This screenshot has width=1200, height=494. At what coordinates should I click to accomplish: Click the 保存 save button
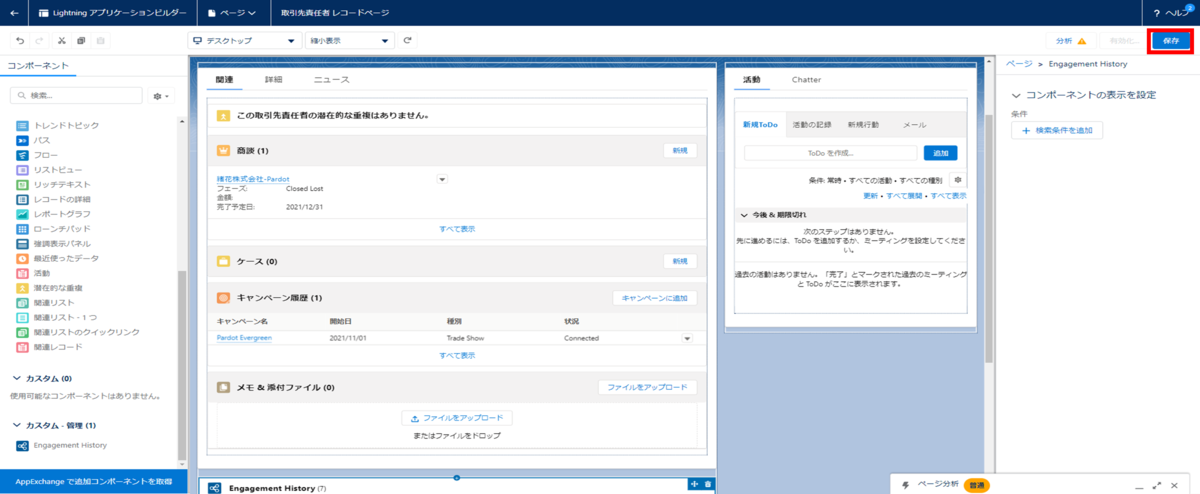point(1171,41)
